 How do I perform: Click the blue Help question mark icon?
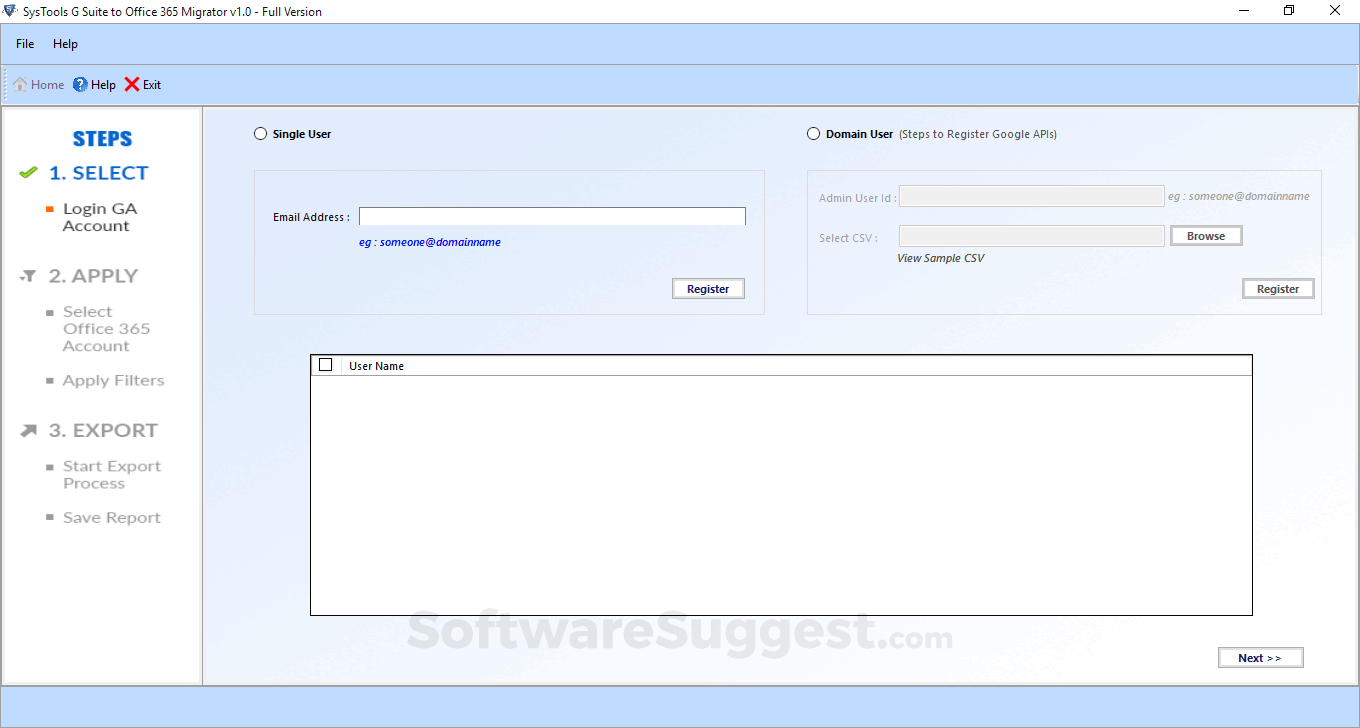click(80, 85)
